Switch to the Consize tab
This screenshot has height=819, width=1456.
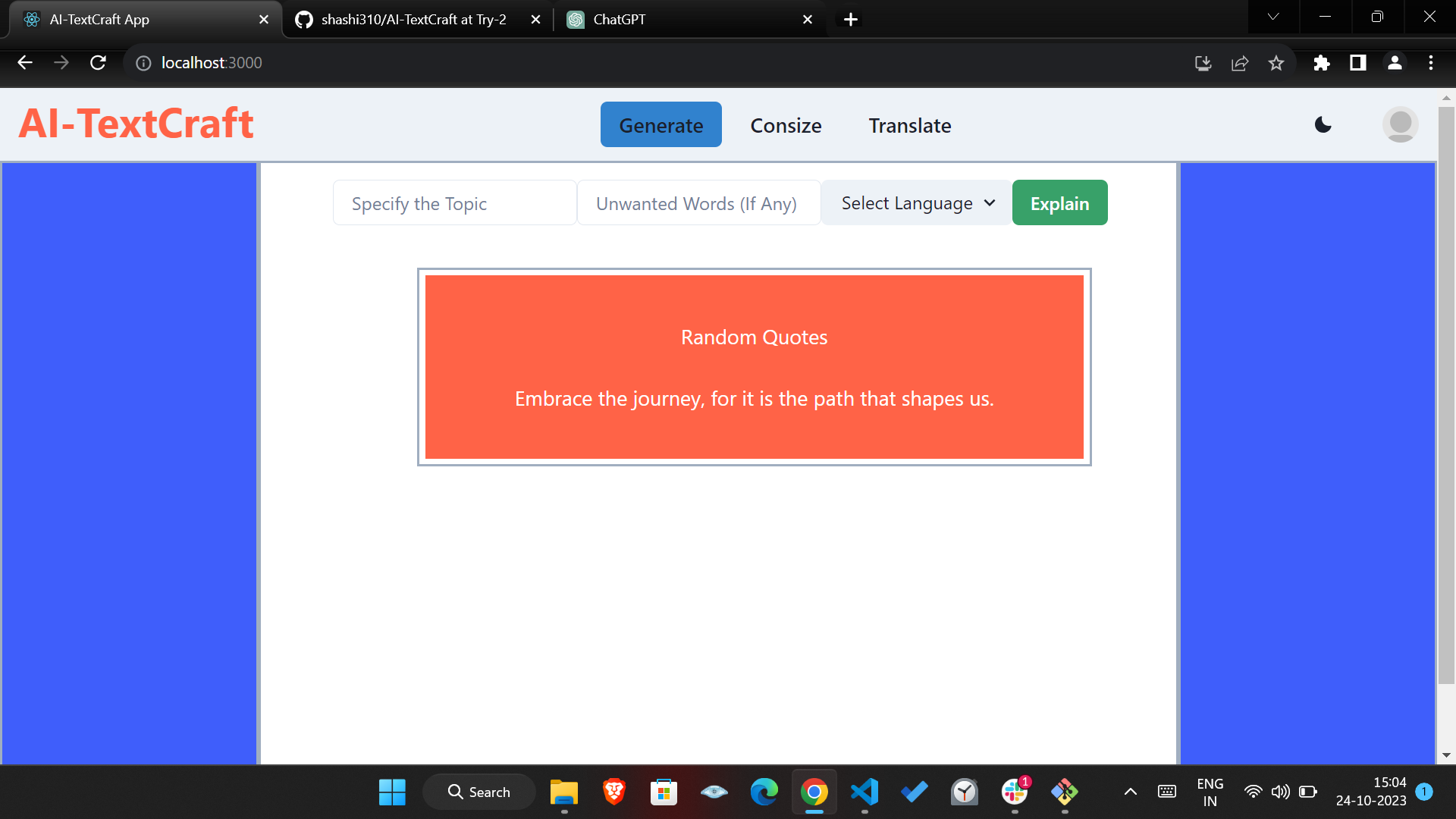point(786,126)
